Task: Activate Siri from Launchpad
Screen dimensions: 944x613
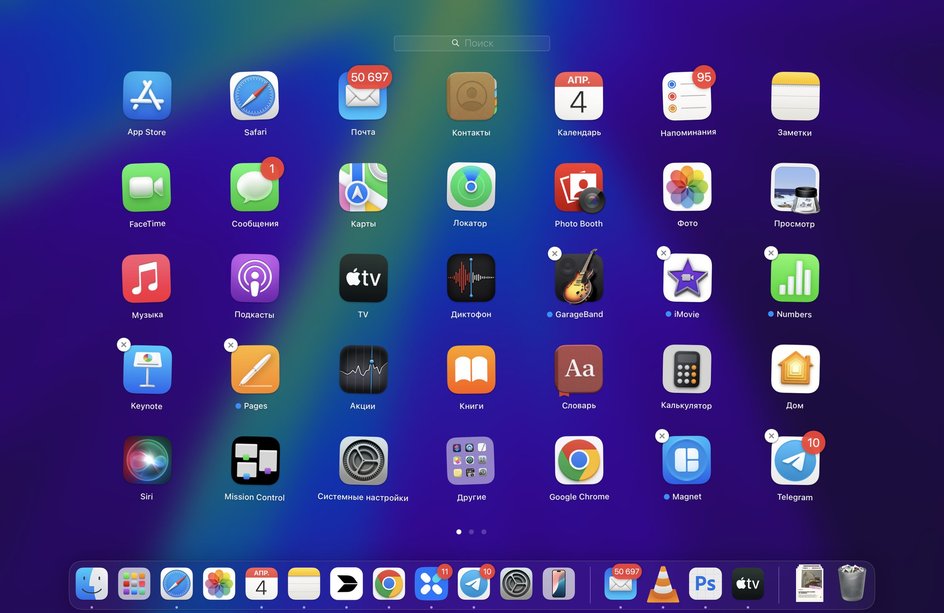Action: click(147, 461)
